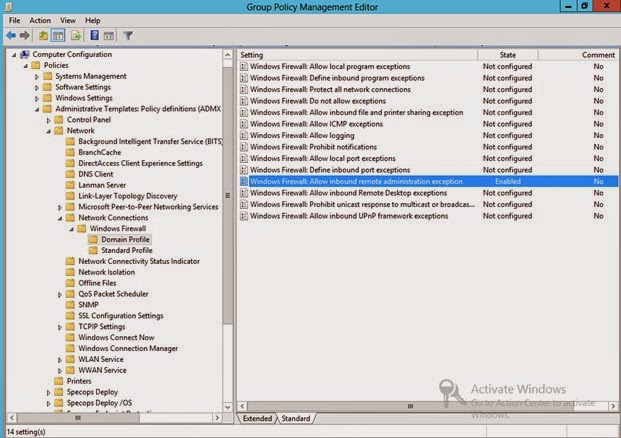Sort by the State column header
This screenshot has width=621, height=438.
pyautogui.click(x=508, y=55)
